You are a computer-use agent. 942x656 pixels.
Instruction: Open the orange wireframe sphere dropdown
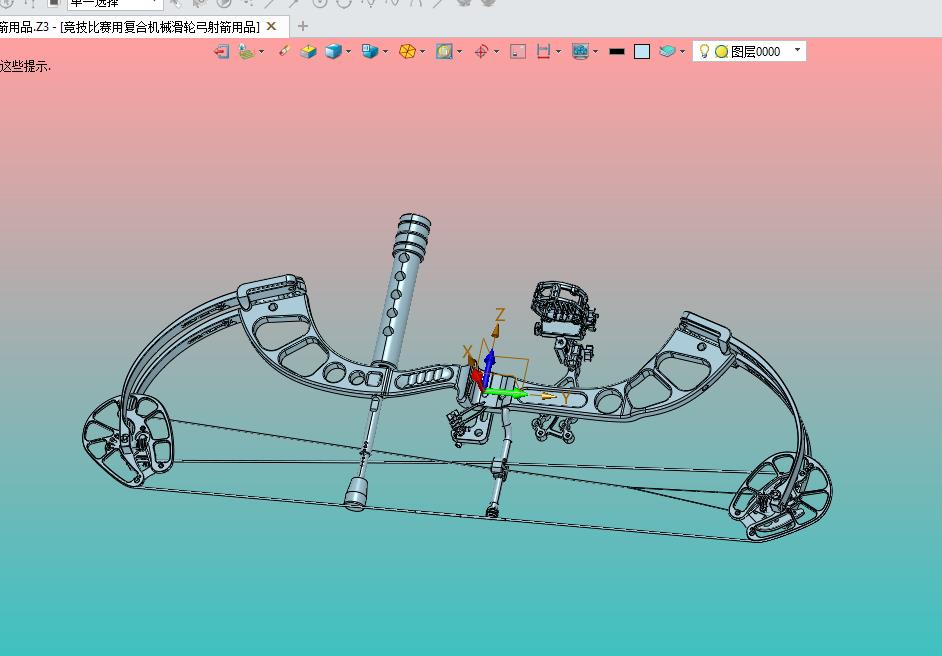point(422,52)
